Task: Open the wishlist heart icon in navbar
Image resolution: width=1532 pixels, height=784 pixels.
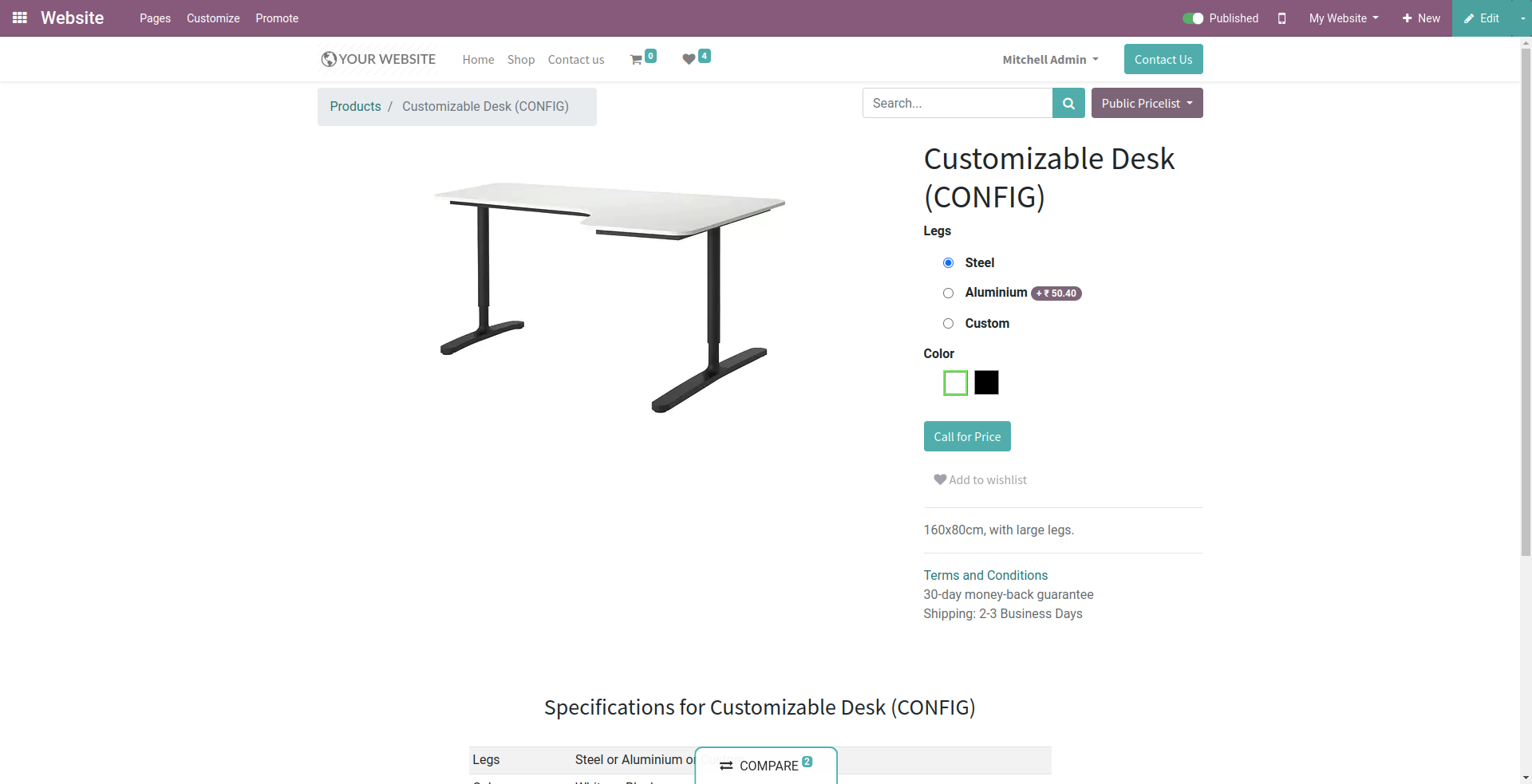Action: [x=689, y=59]
